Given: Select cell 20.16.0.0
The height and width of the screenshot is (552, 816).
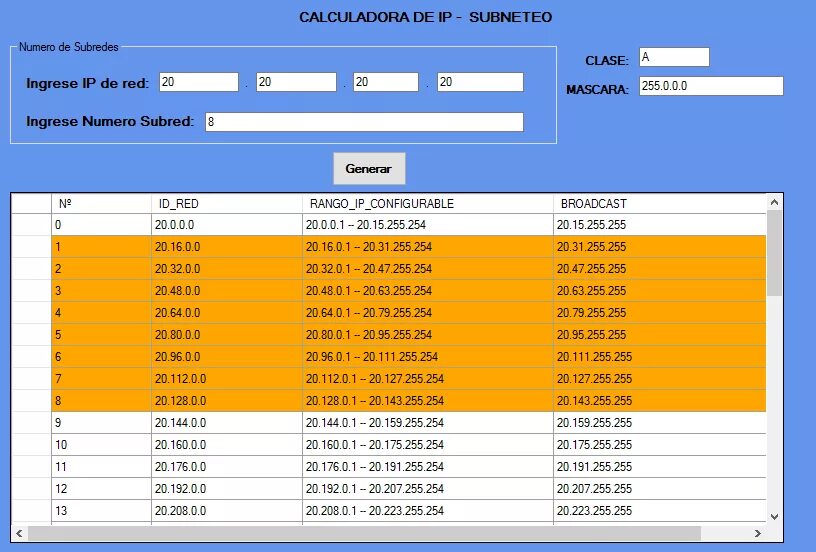Looking at the screenshot, I should [x=227, y=247].
